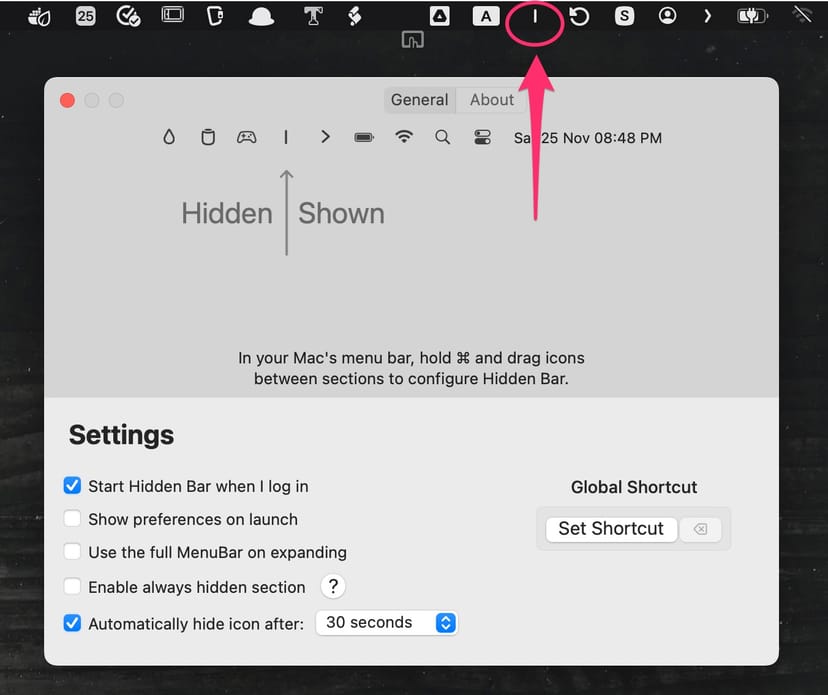
Task: Click the calendar 25 menu bar icon
Action: point(85,16)
